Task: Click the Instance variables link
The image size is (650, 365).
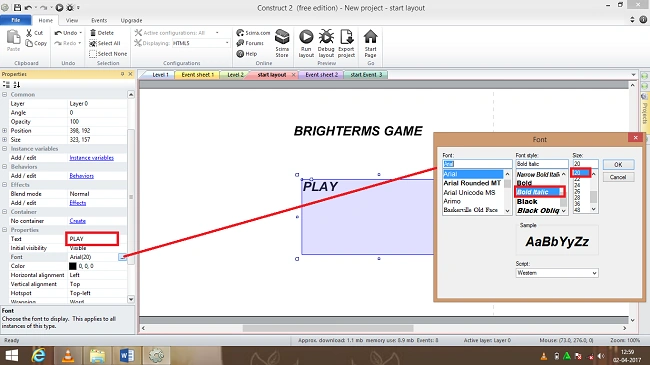Action: tap(92, 158)
